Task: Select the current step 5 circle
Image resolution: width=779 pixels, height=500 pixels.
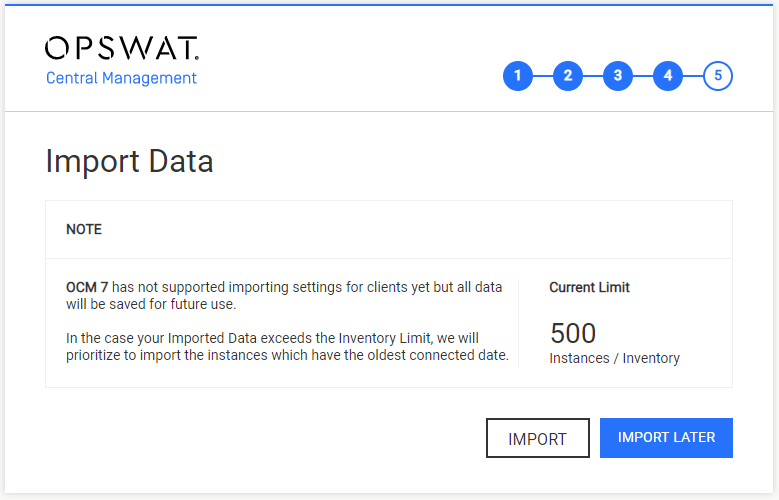Action: click(x=718, y=76)
